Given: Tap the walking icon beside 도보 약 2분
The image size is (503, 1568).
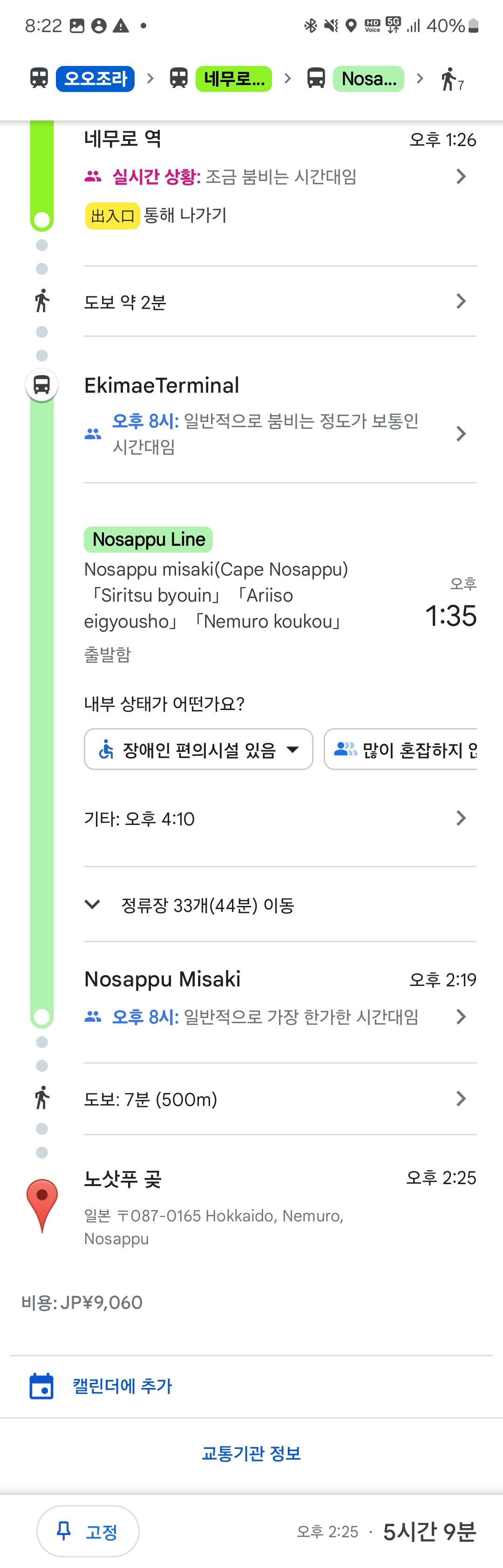Looking at the screenshot, I should coord(41,301).
